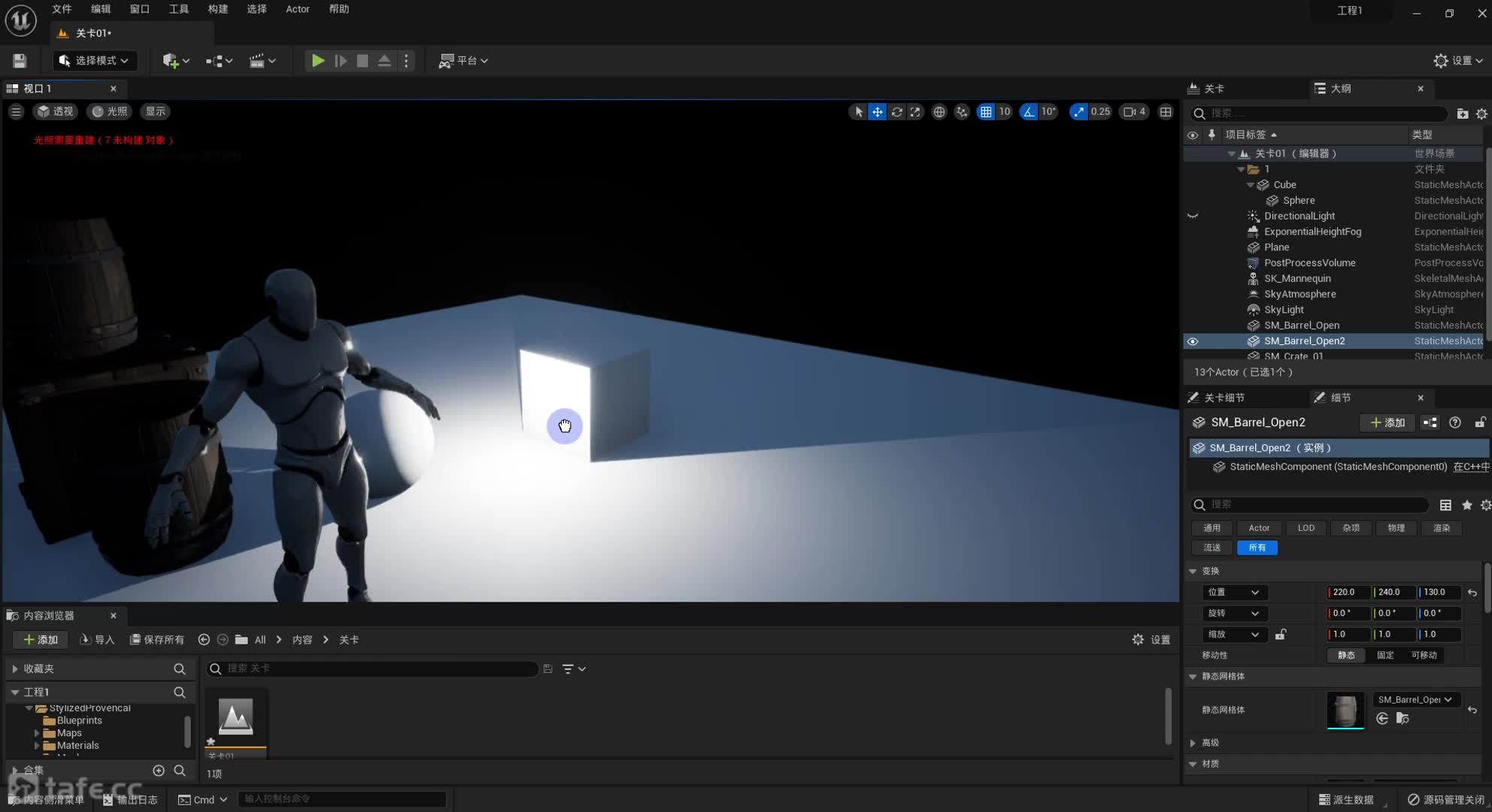The width and height of the screenshot is (1492, 812).
Task: Open the 编辑 menu
Action: coord(101,9)
